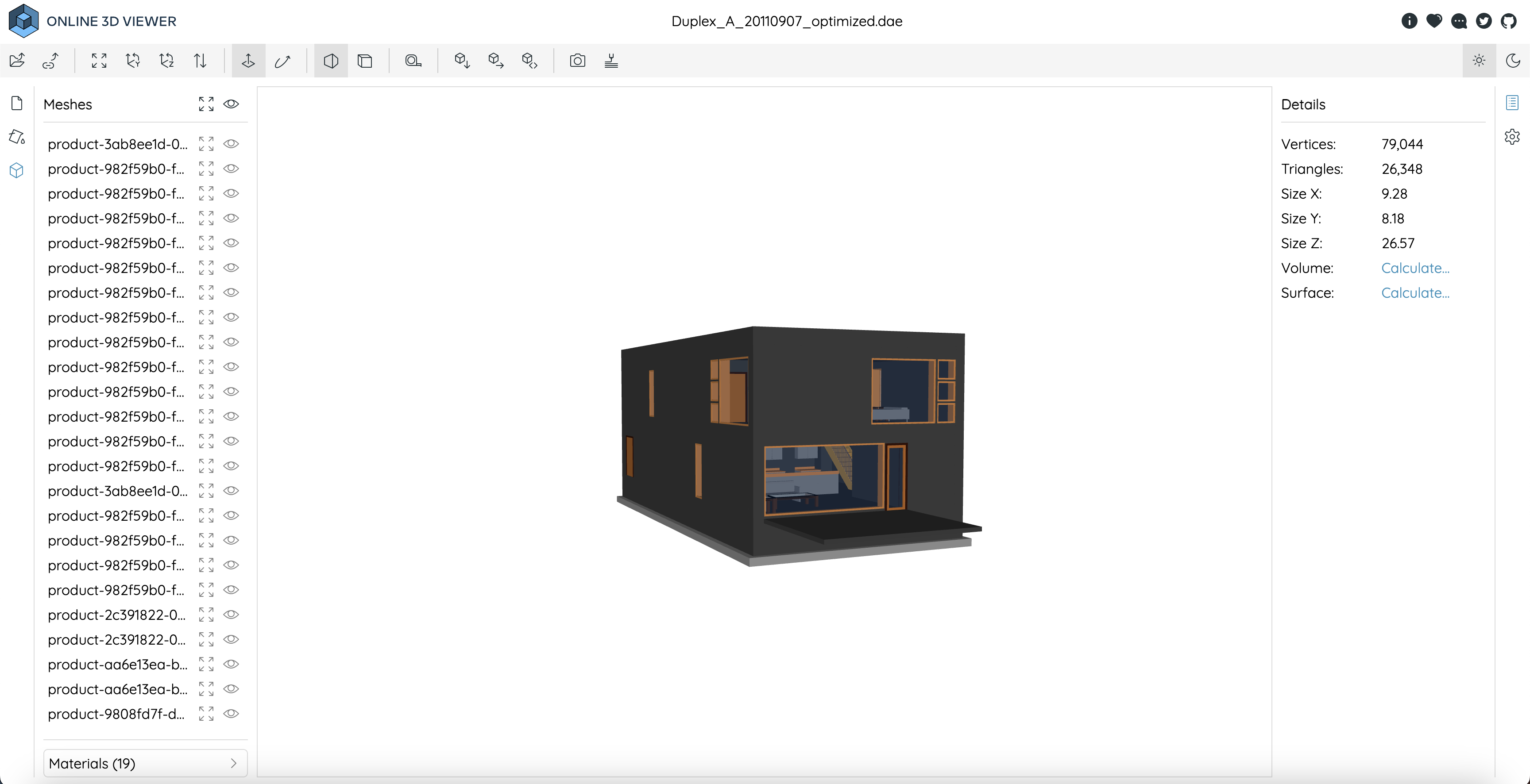Expand the Materials (19) section
Image resolution: width=1530 pixels, height=784 pixels.
click(x=146, y=763)
